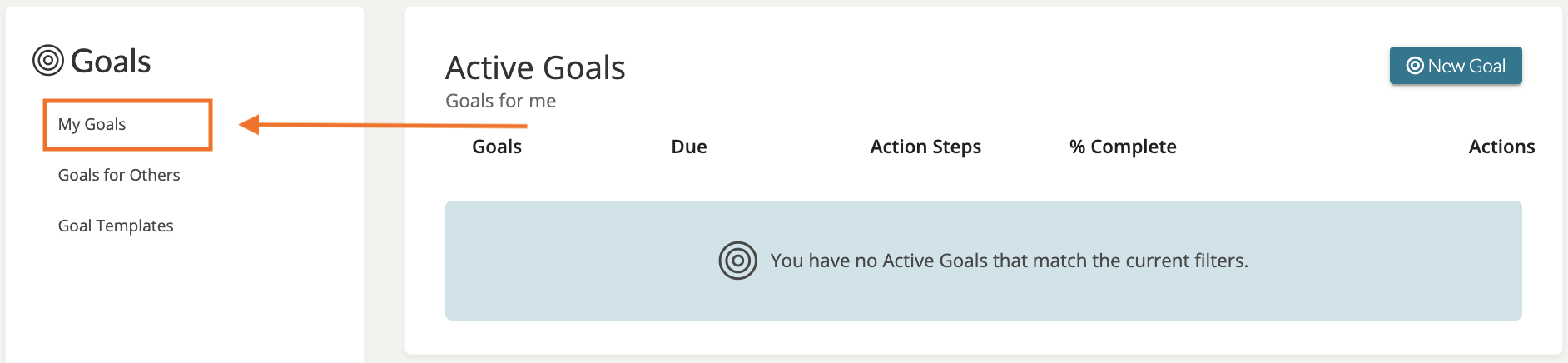Click the no Active Goals message text
Image resolution: width=1568 pixels, height=363 pixels.
point(1009,261)
